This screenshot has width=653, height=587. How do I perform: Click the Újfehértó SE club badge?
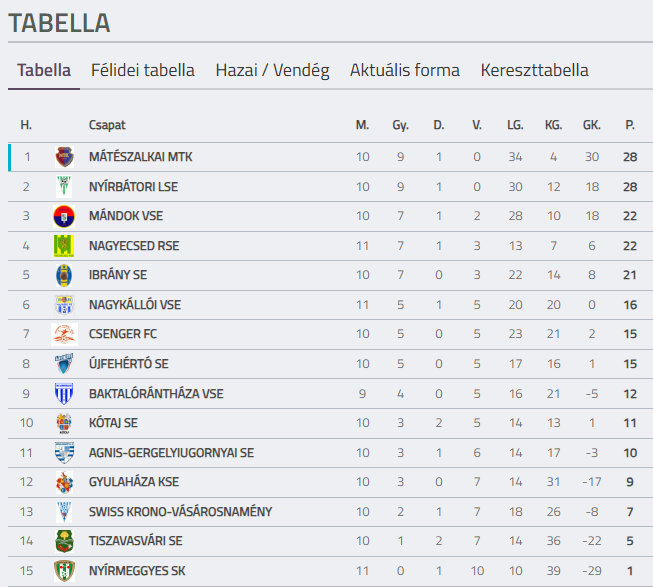[x=64, y=364]
